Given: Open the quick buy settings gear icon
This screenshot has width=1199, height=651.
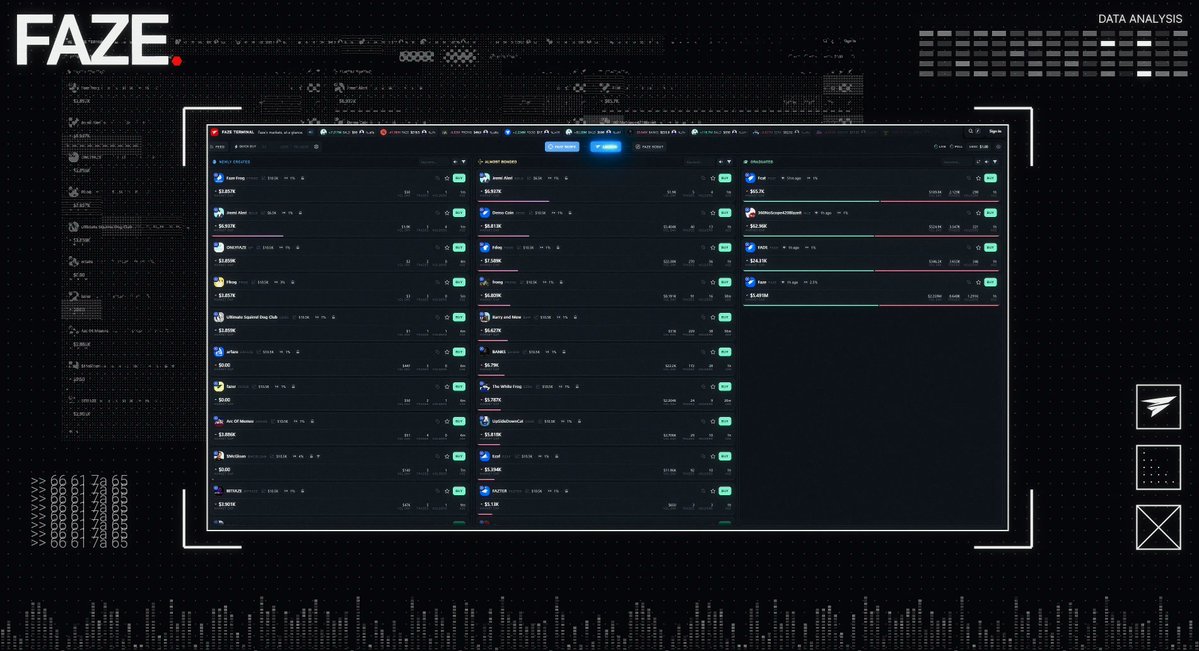Looking at the screenshot, I should (316, 146).
